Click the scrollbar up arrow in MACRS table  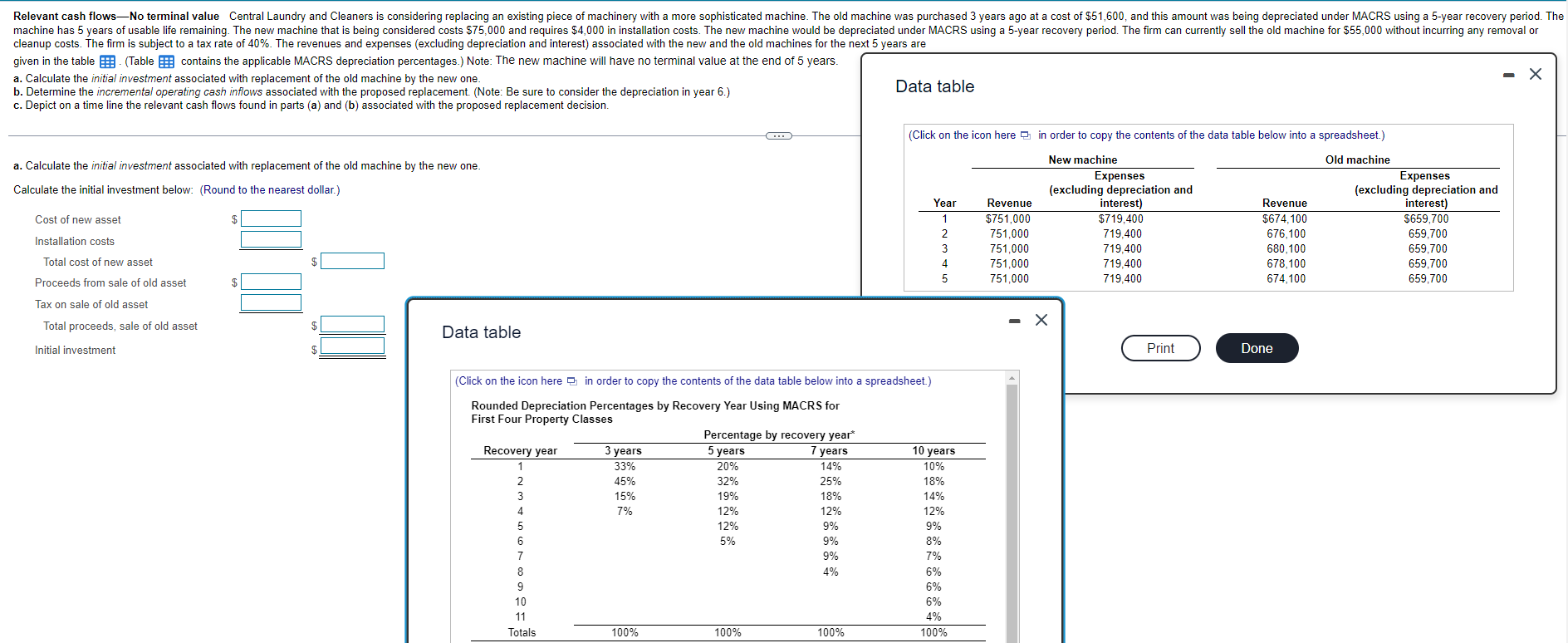click(1012, 378)
